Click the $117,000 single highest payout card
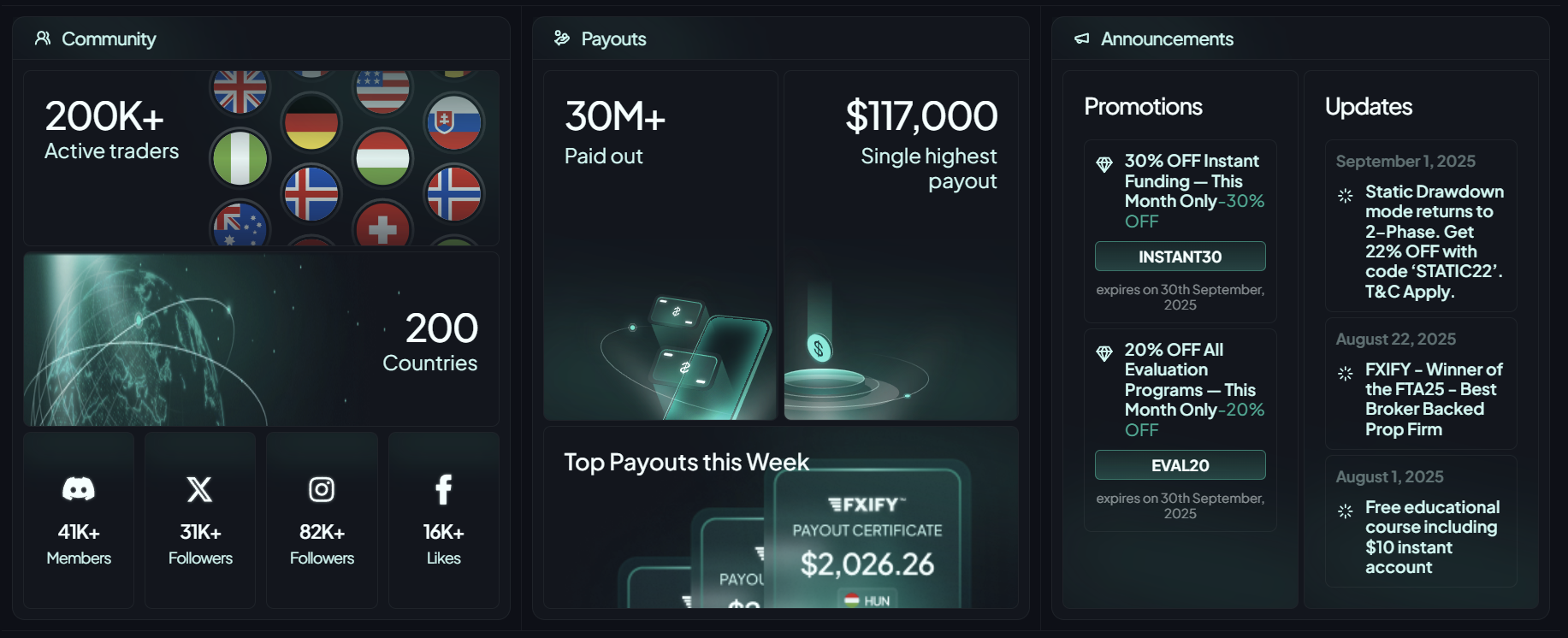This screenshot has height=638, width=1568. click(901, 245)
